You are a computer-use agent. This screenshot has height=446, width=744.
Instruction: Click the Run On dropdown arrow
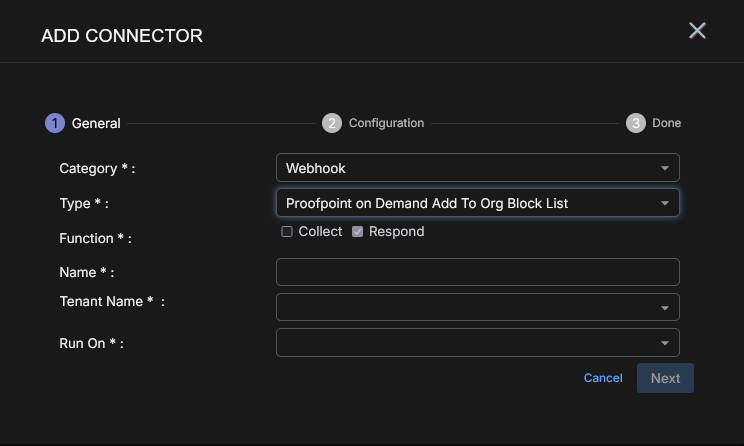click(665, 344)
